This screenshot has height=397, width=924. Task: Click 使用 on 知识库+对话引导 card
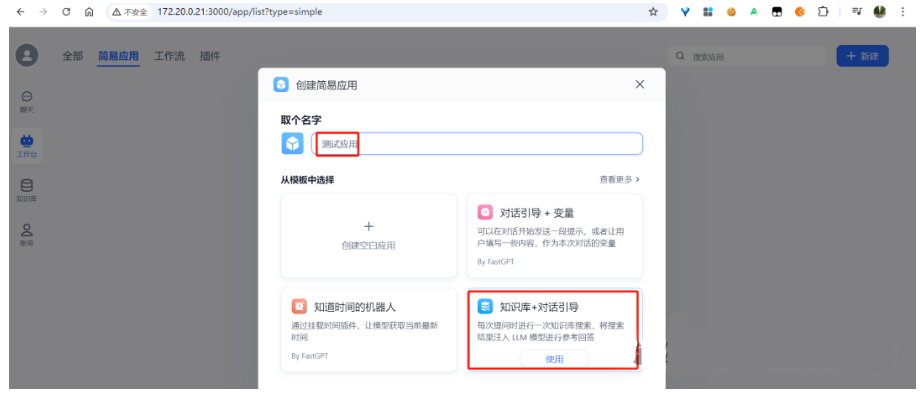[x=555, y=359]
